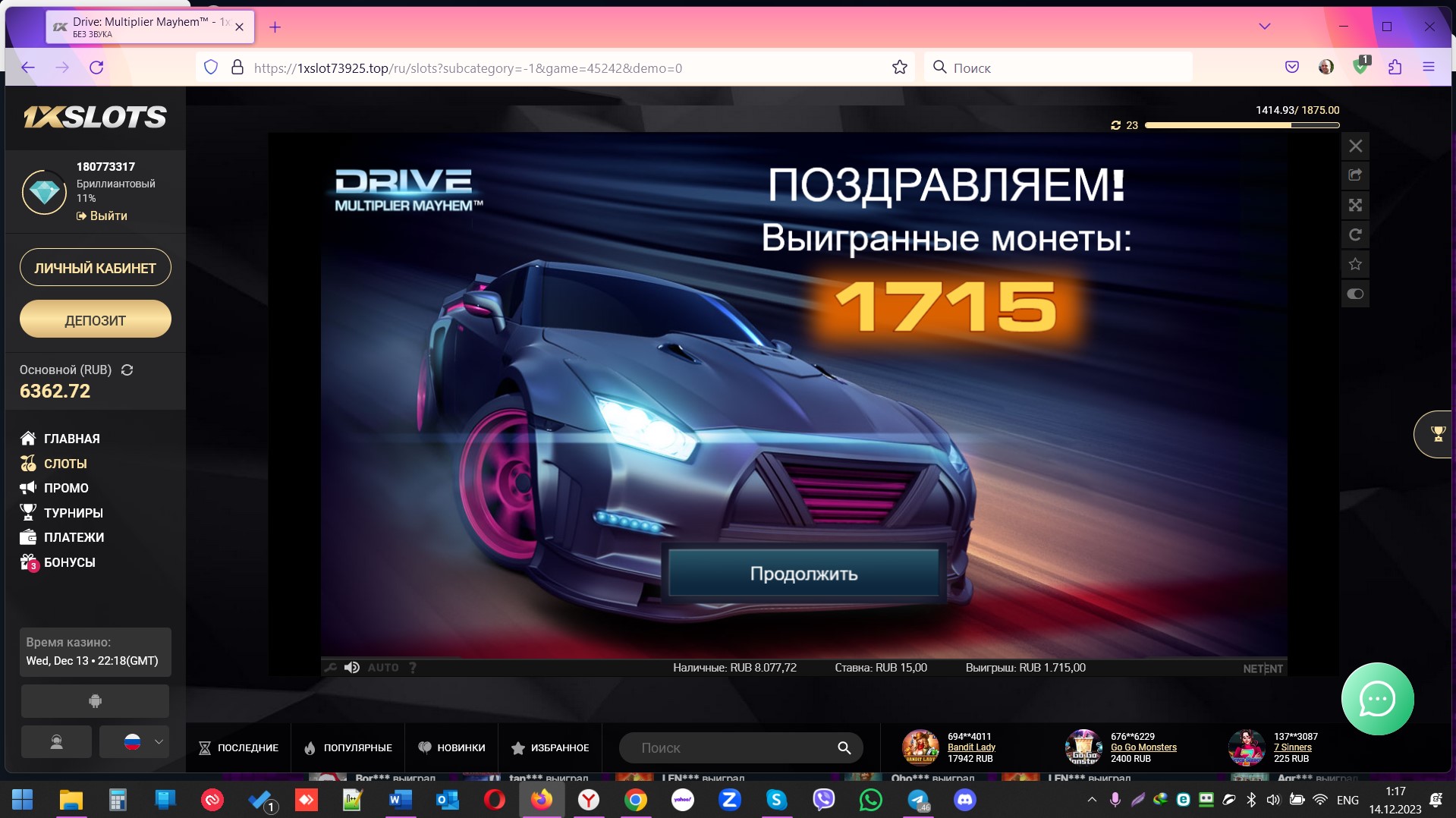Toggle AUTO play in the game bar

tap(383, 668)
